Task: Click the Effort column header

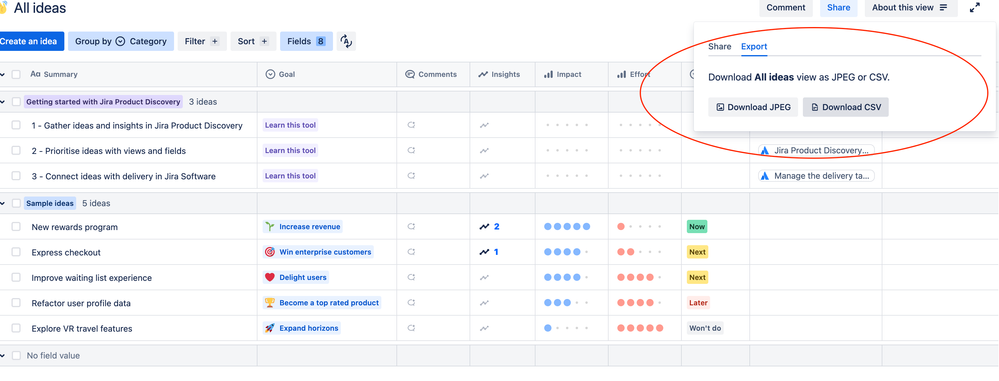Action: (x=645, y=75)
